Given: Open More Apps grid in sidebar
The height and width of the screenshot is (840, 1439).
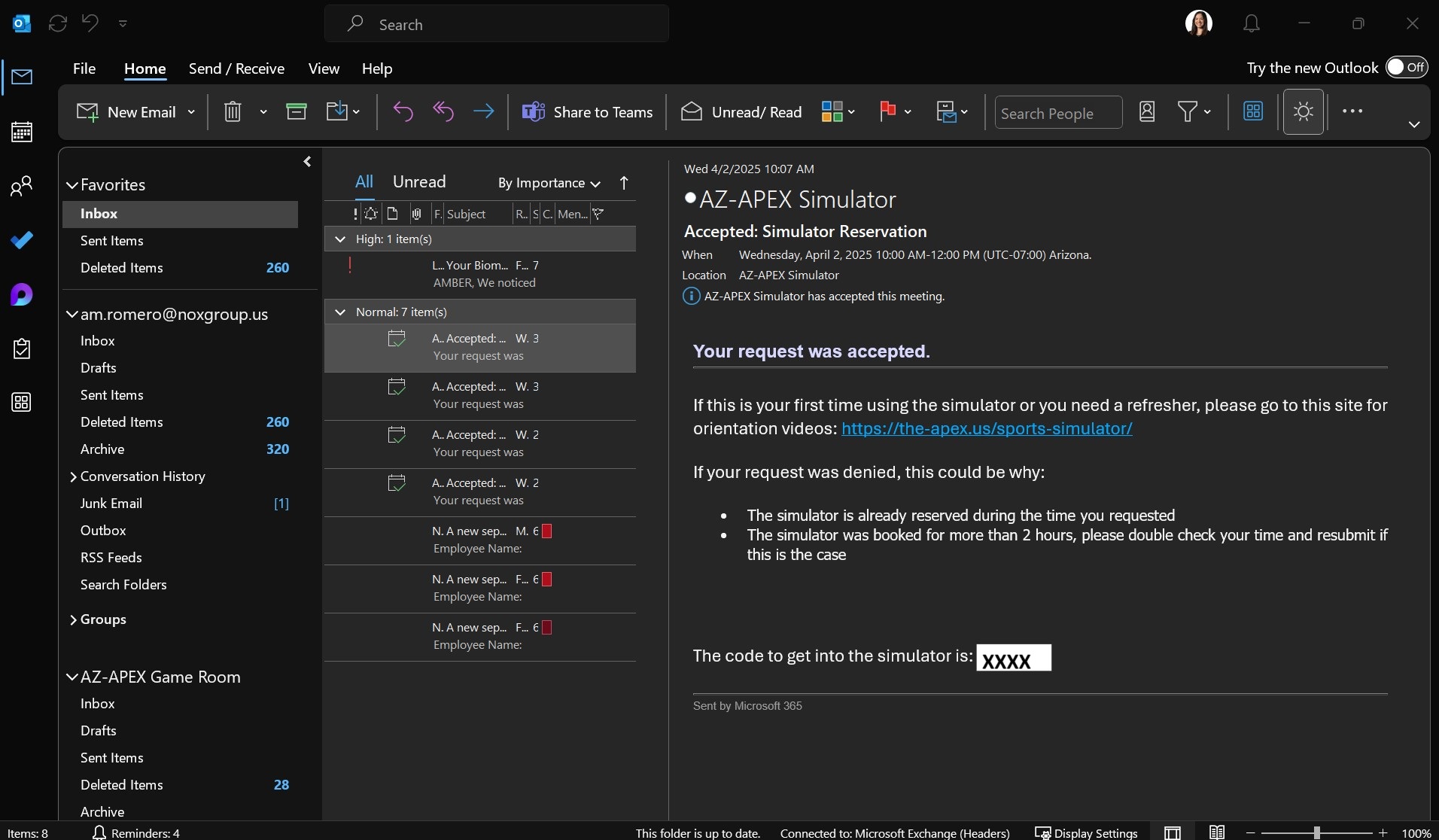Looking at the screenshot, I should coord(22,402).
